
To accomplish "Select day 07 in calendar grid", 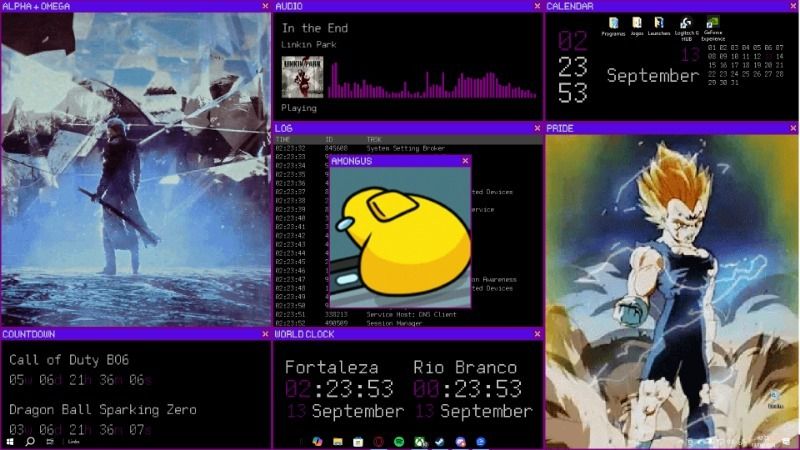I will pyautogui.click(x=780, y=47).
